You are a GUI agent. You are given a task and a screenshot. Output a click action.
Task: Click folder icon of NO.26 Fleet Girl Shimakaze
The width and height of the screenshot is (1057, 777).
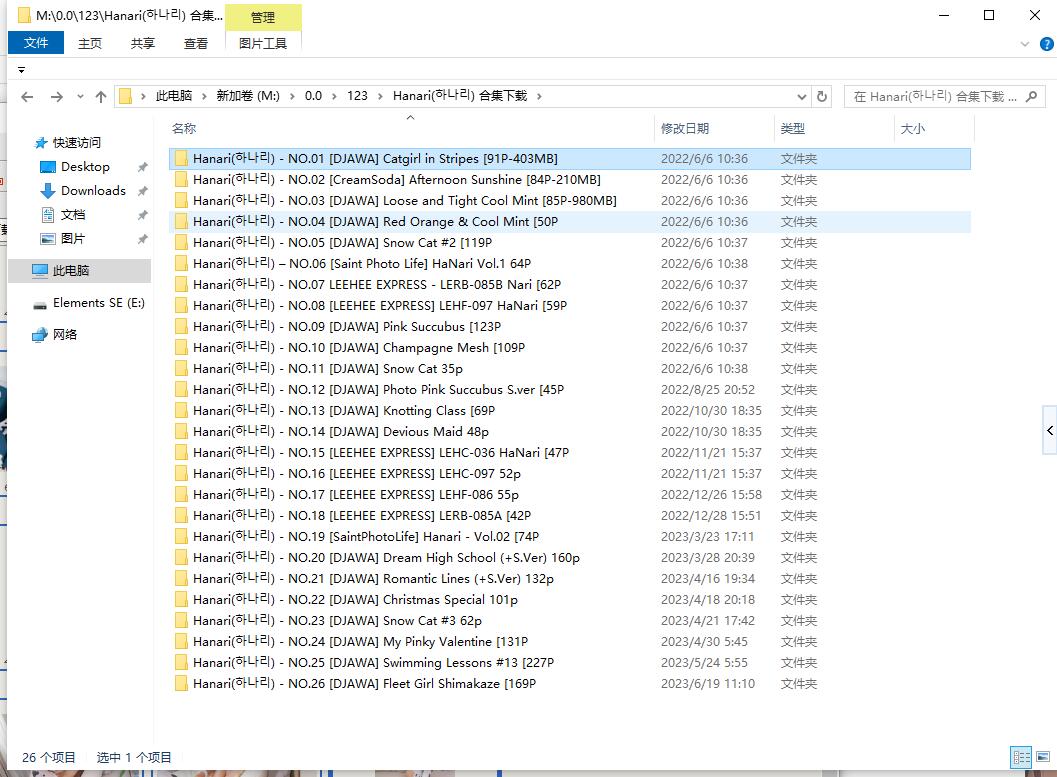pos(181,683)
